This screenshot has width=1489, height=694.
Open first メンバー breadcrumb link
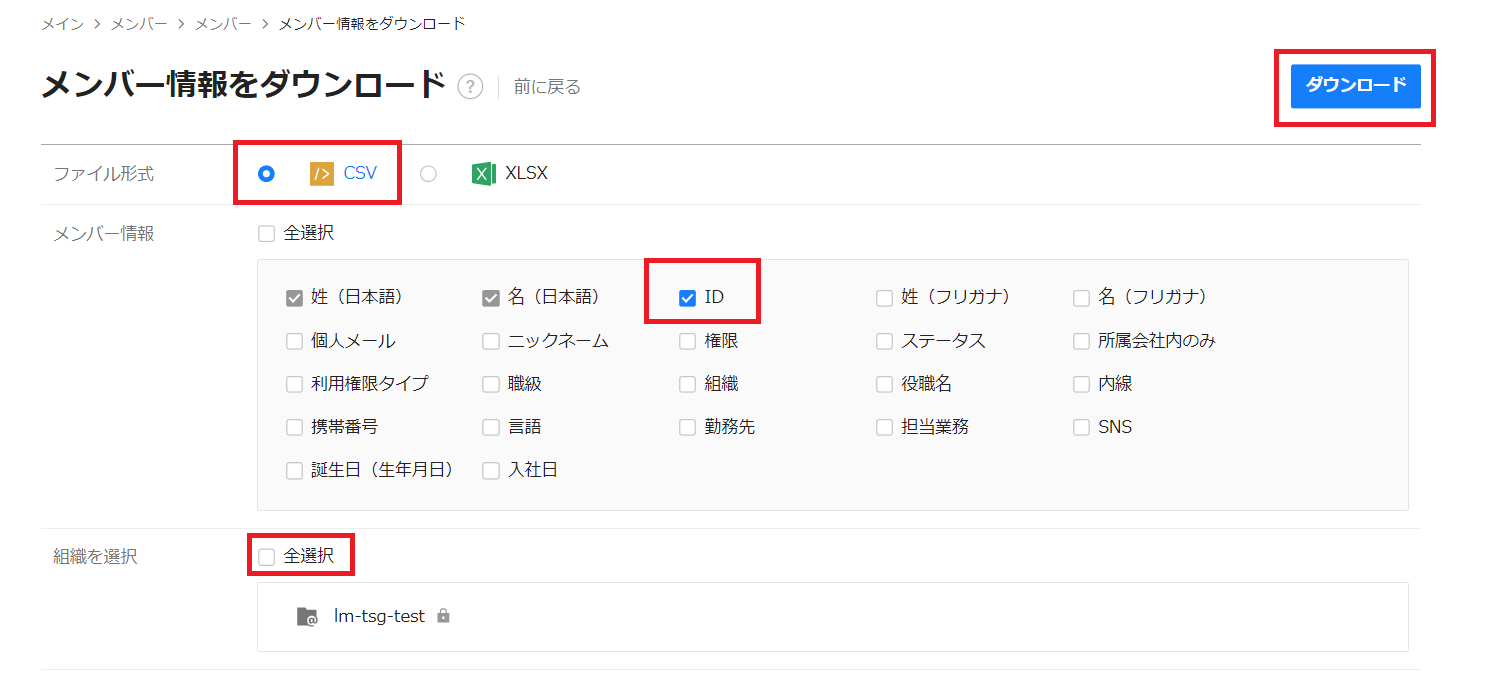138,23
